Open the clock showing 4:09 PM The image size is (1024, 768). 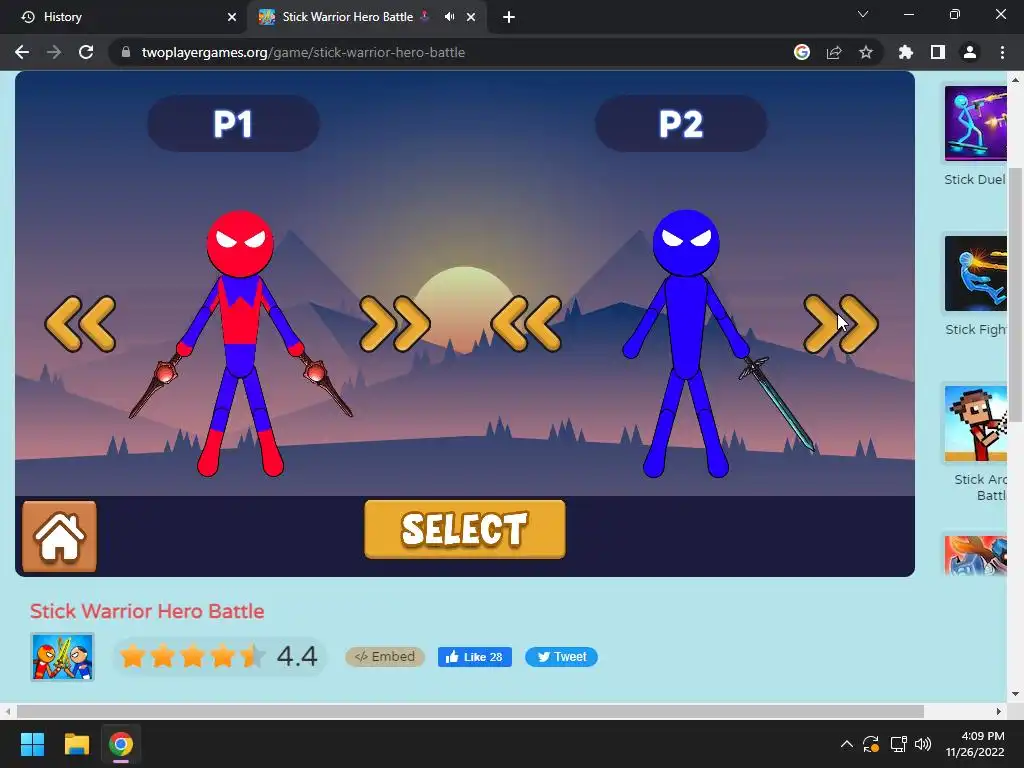tap(974, 744)
